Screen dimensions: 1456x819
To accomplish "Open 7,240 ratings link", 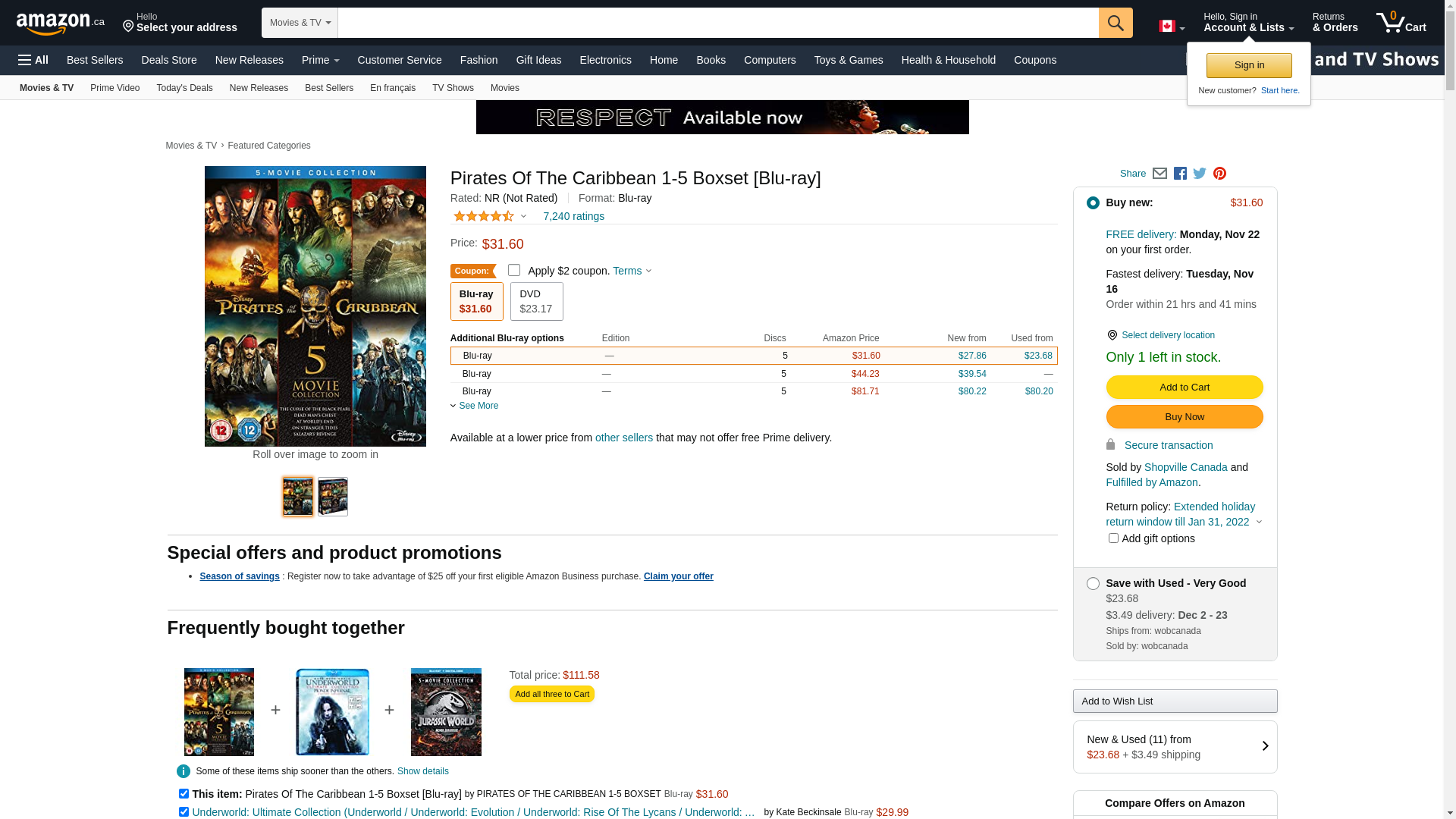I will click(x=573, y=216).
